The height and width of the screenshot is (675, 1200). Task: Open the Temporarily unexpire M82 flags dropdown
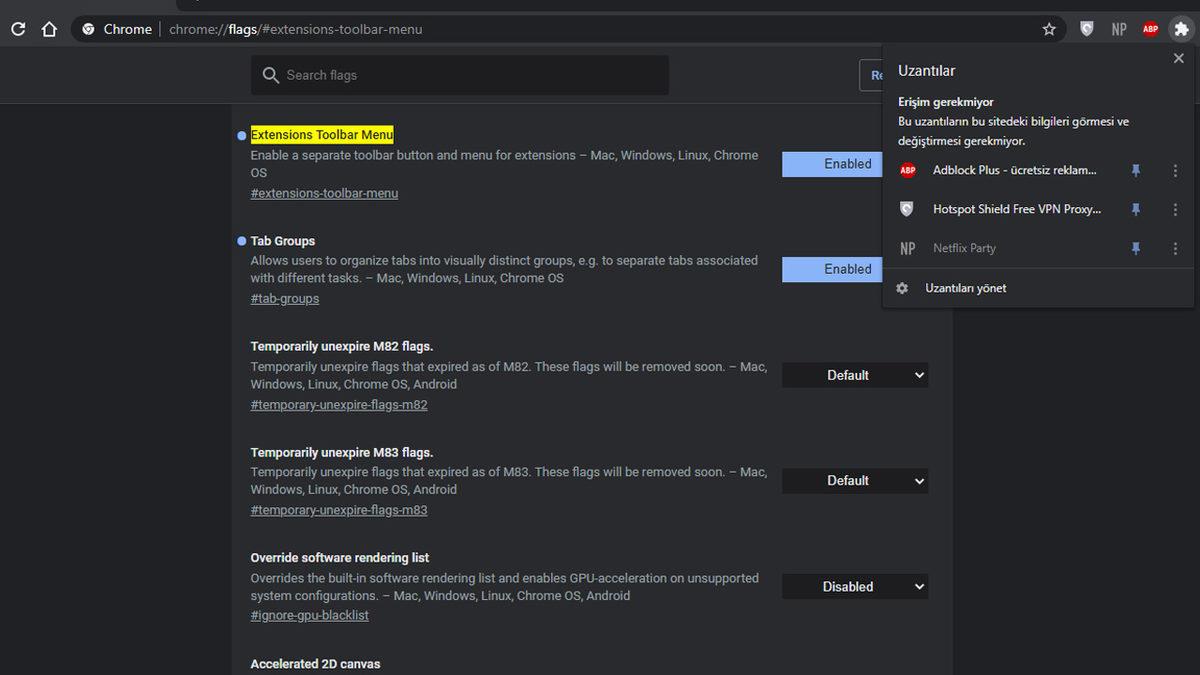(x=855, y=375)
